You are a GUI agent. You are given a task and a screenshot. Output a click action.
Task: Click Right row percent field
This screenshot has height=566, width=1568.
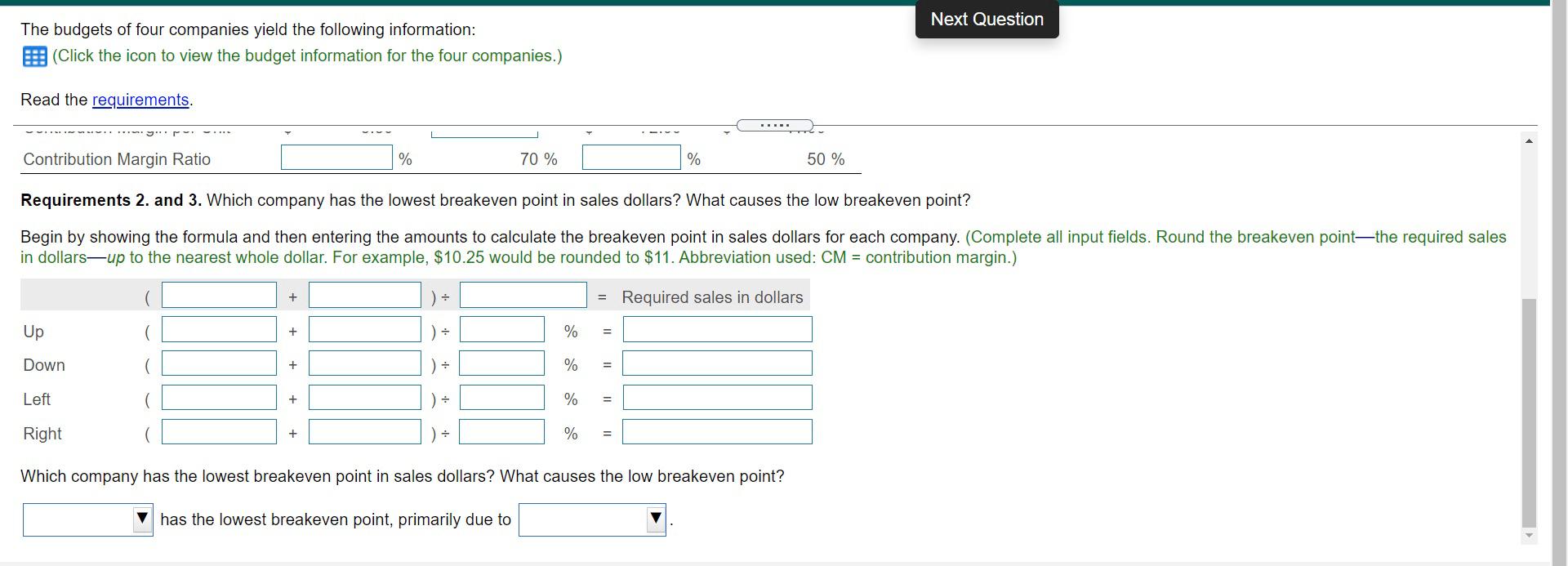501,432
